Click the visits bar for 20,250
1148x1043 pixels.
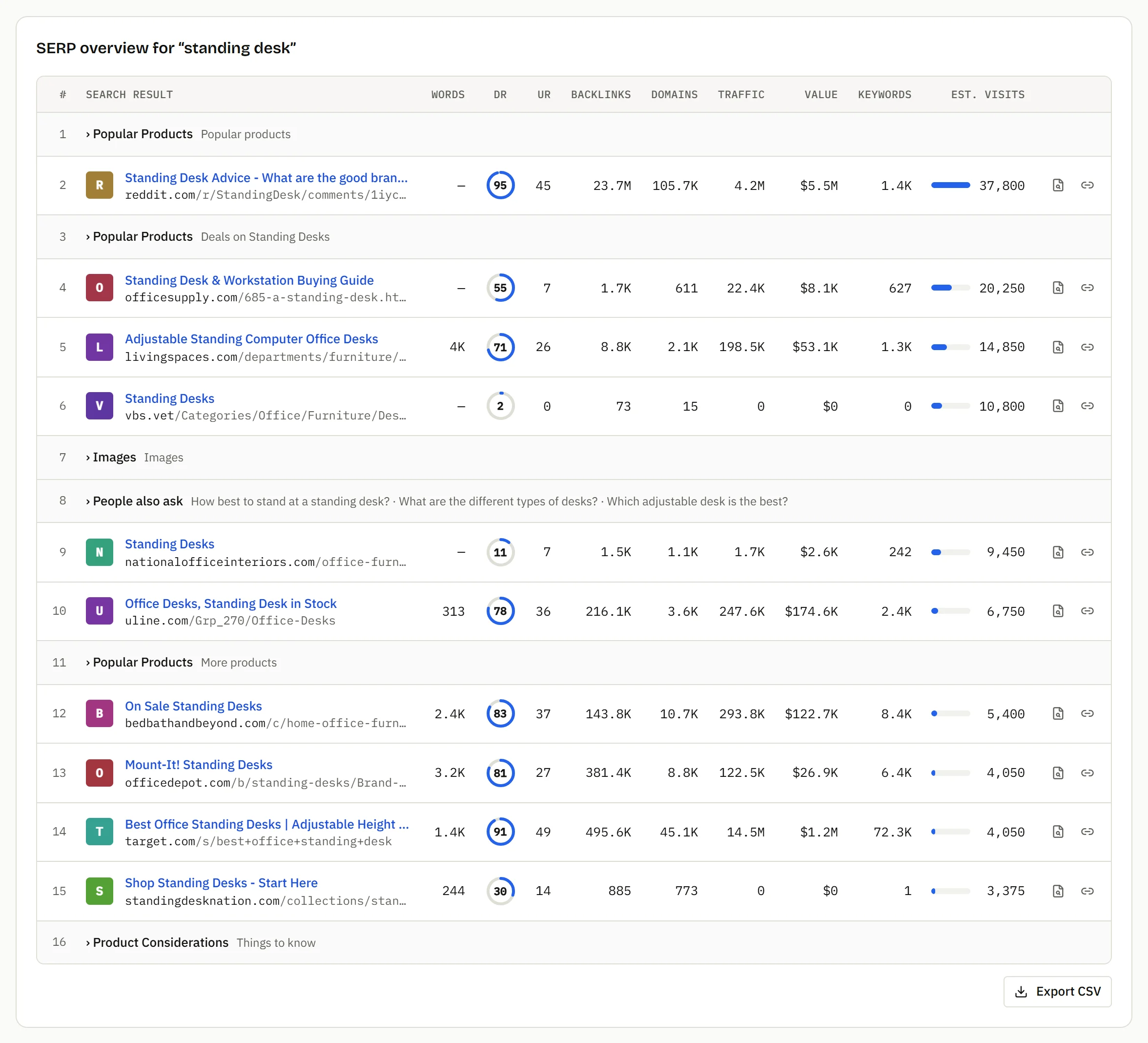950,288
